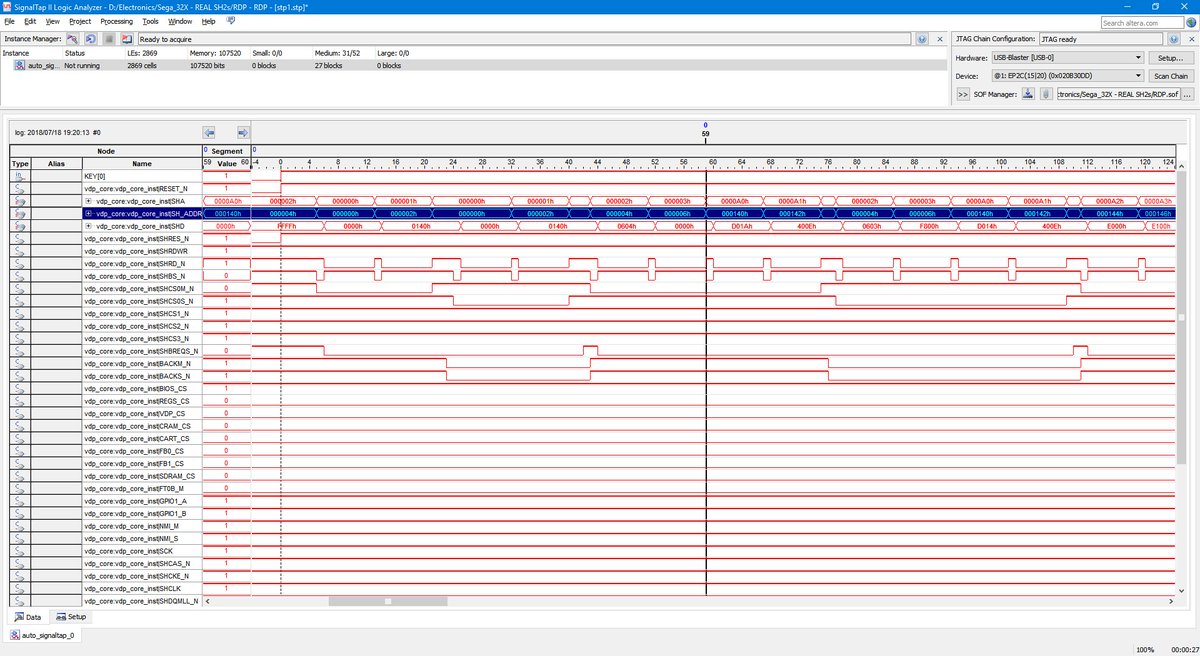Expand the SH_ADDR bus node
This screenshot has height=656, width=1200.
pos(89,213)
